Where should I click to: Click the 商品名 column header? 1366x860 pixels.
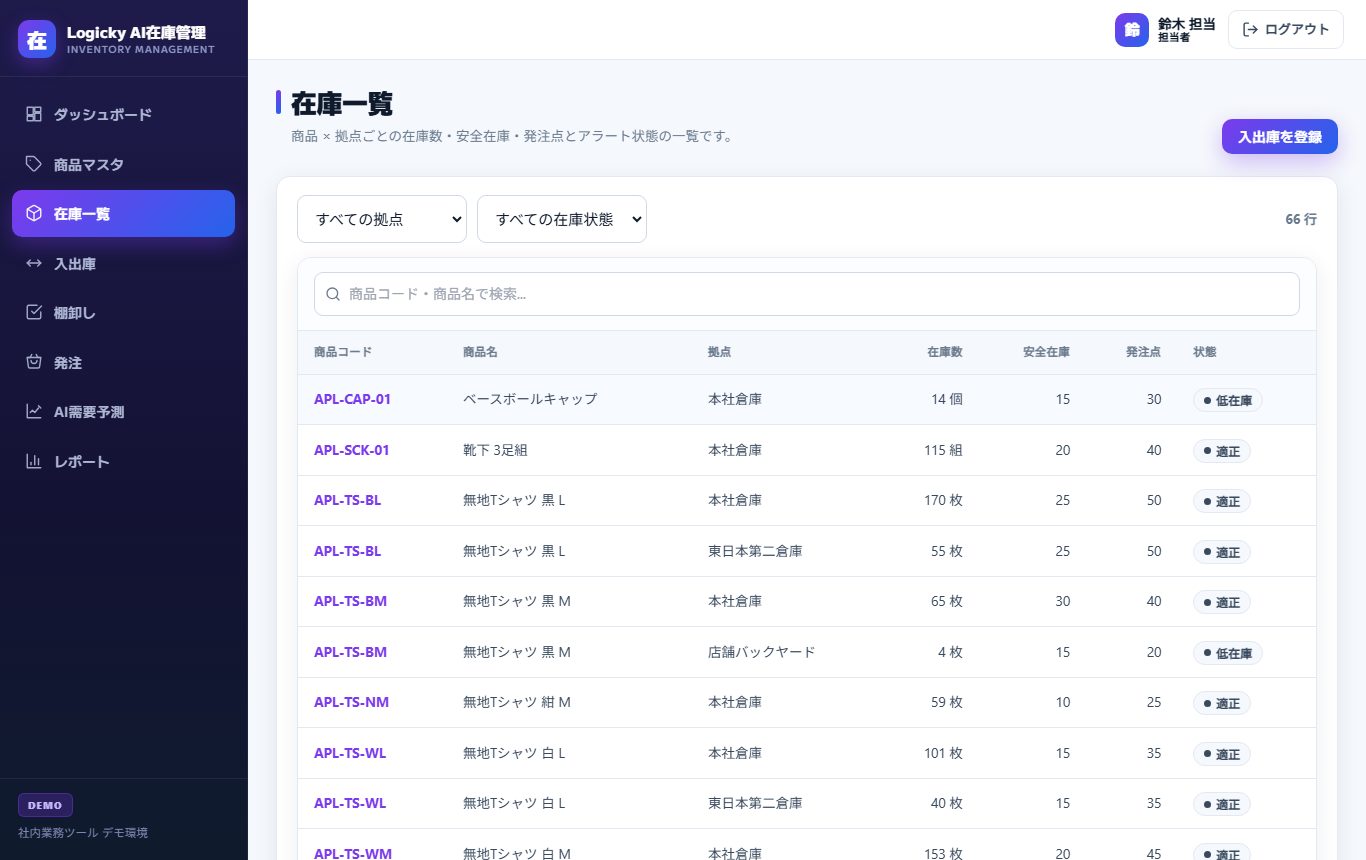[480, 352]
